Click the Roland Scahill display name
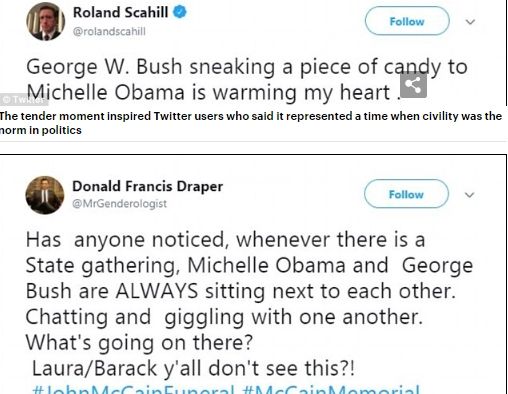Image resolution: width=508 pixels, height=394 pixels. [120, 13]
